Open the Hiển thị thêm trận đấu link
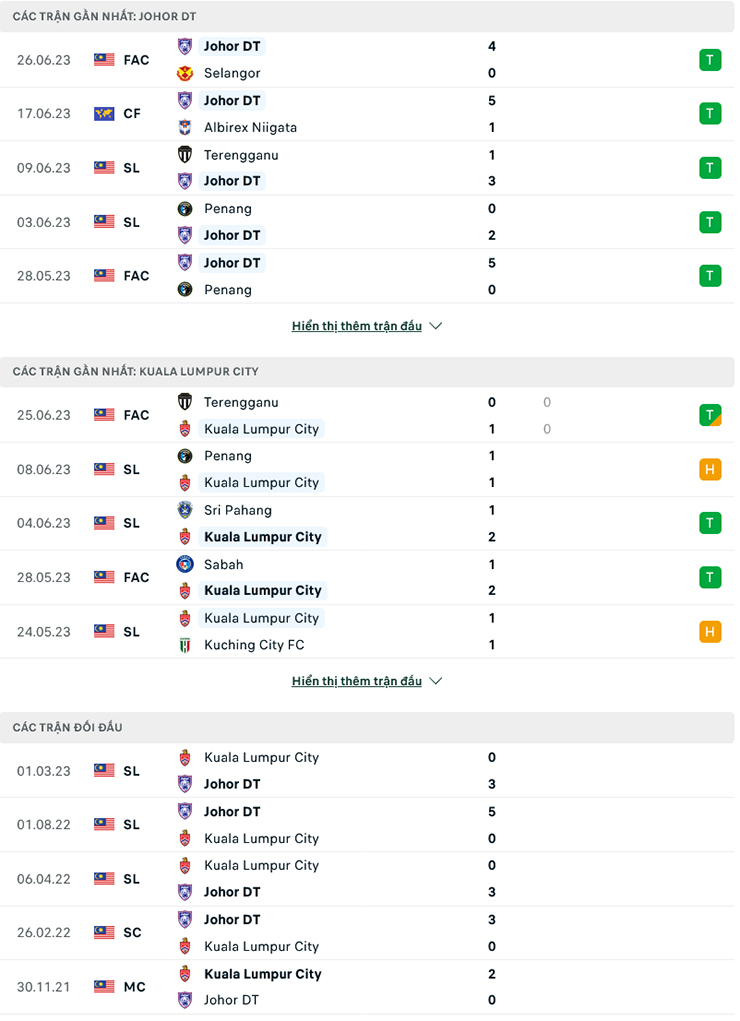This screenshot has height=1021, width=740. point(356,325)
